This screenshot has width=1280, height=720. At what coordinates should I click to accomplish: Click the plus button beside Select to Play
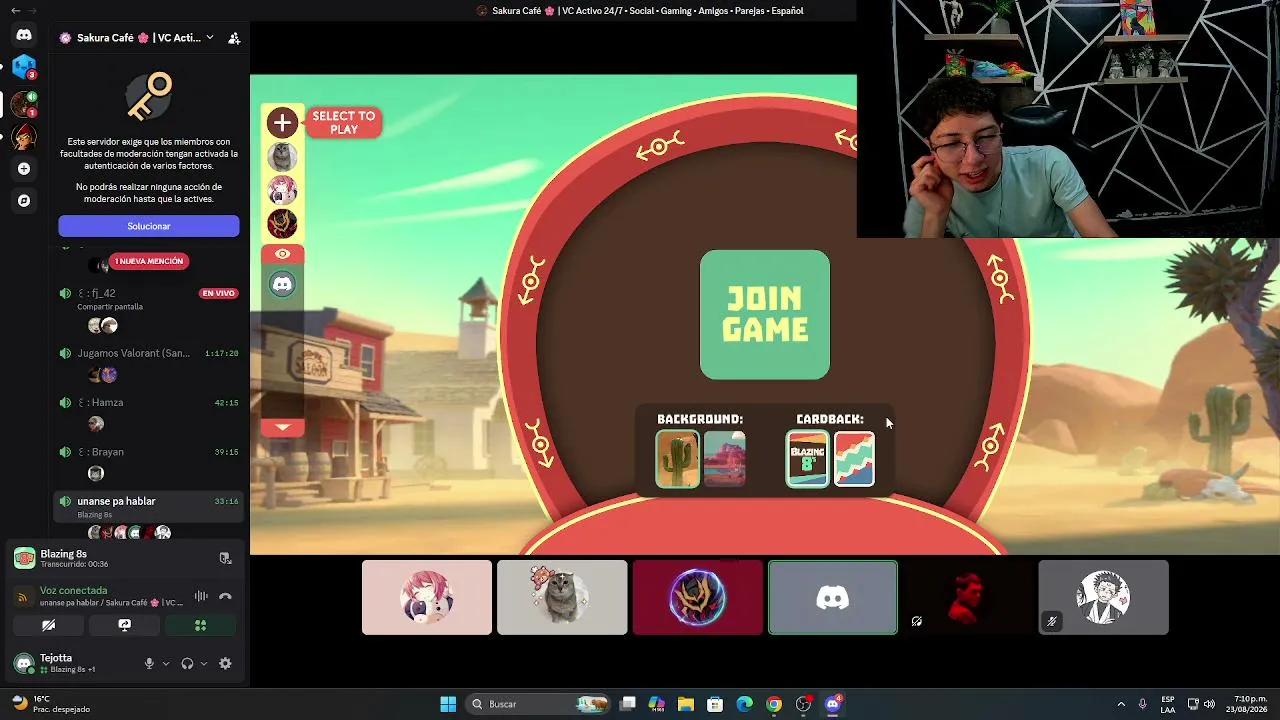283,123
